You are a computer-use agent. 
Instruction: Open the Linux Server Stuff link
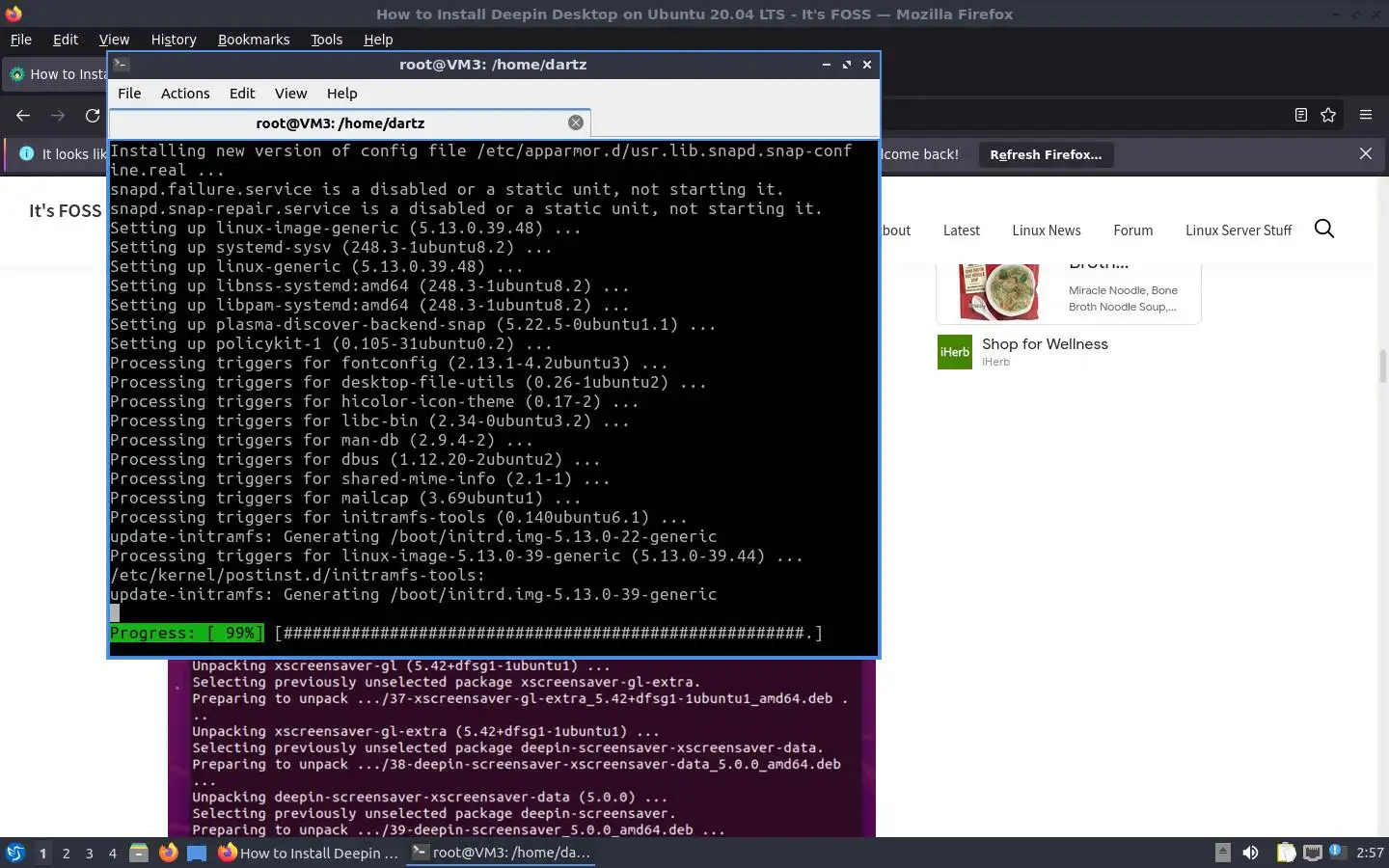tap(1239, 231)
